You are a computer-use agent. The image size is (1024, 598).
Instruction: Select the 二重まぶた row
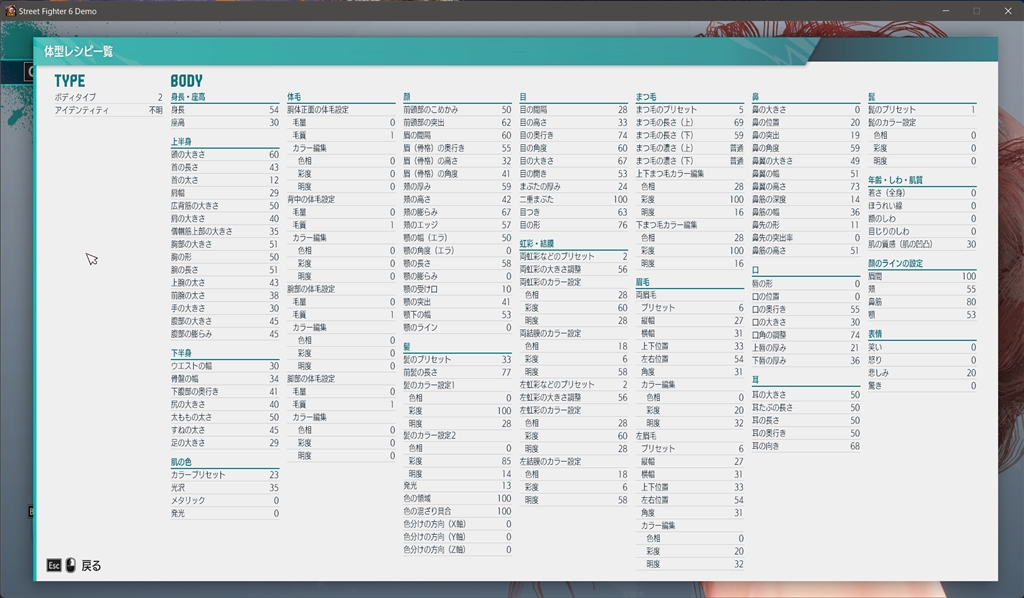pyautogui.click(x=573, y=199)
